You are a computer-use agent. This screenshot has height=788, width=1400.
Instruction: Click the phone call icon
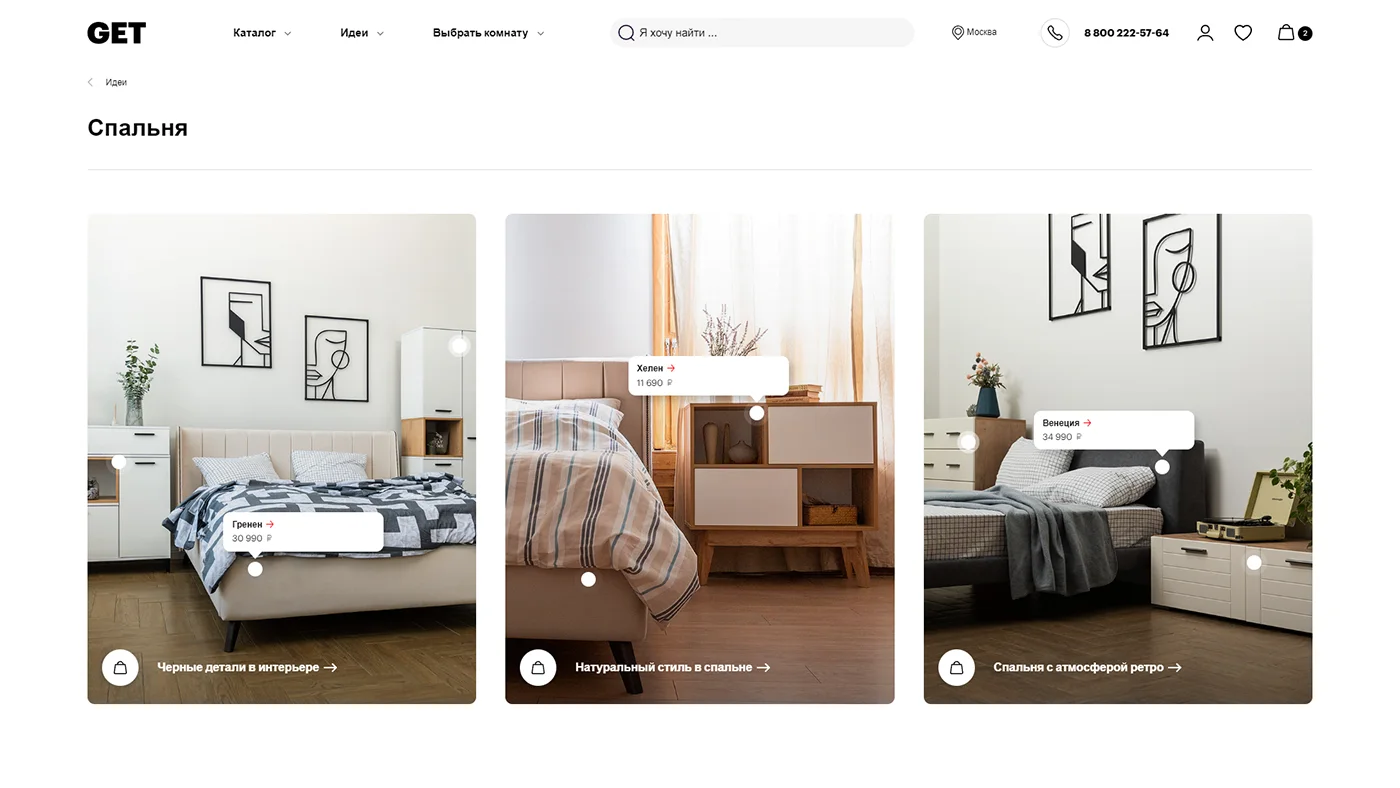1055,33
